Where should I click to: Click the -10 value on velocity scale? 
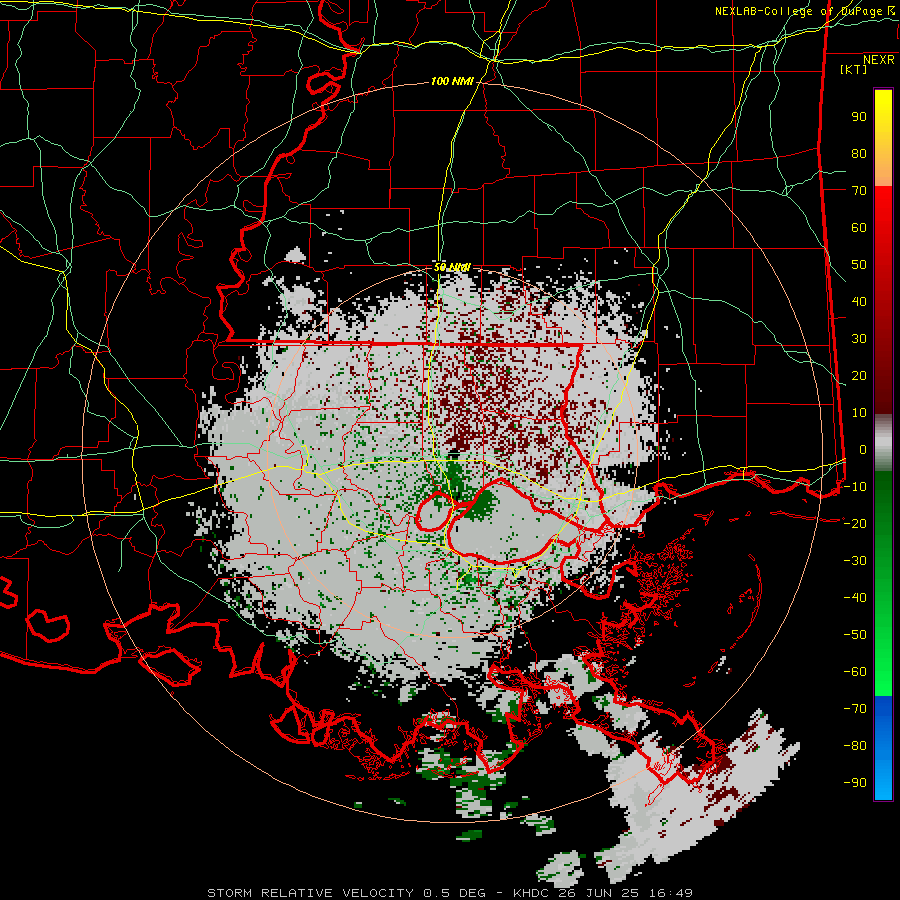pos(855,487)
